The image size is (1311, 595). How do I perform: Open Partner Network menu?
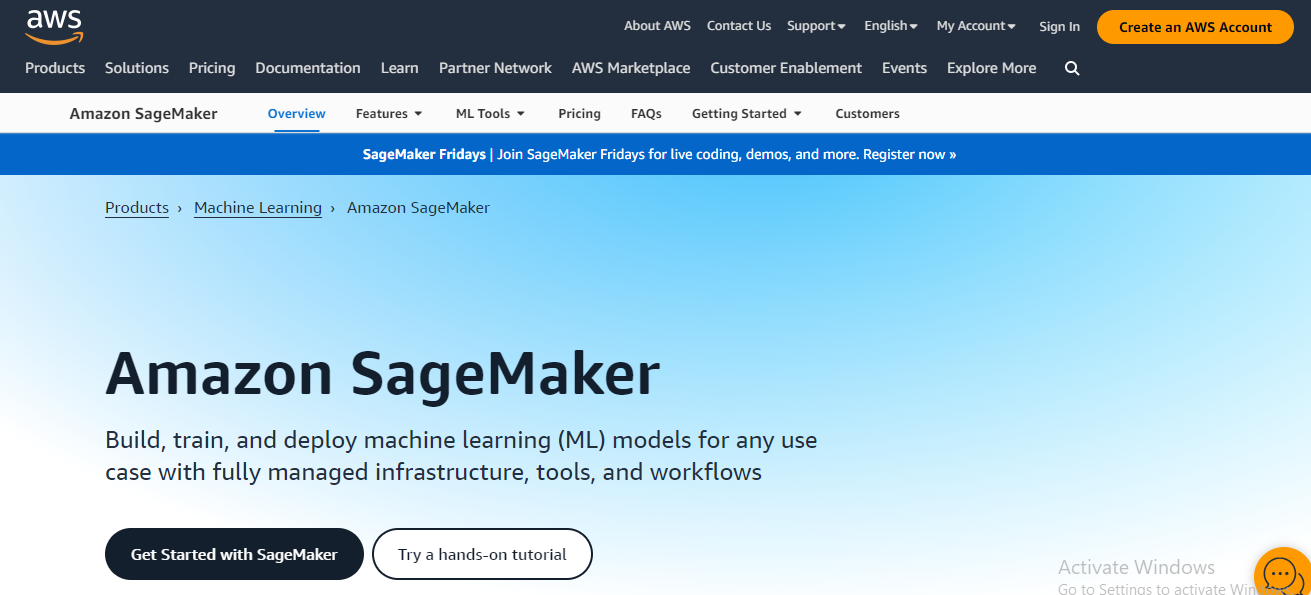pyautogui.click(x=495, y=68)
